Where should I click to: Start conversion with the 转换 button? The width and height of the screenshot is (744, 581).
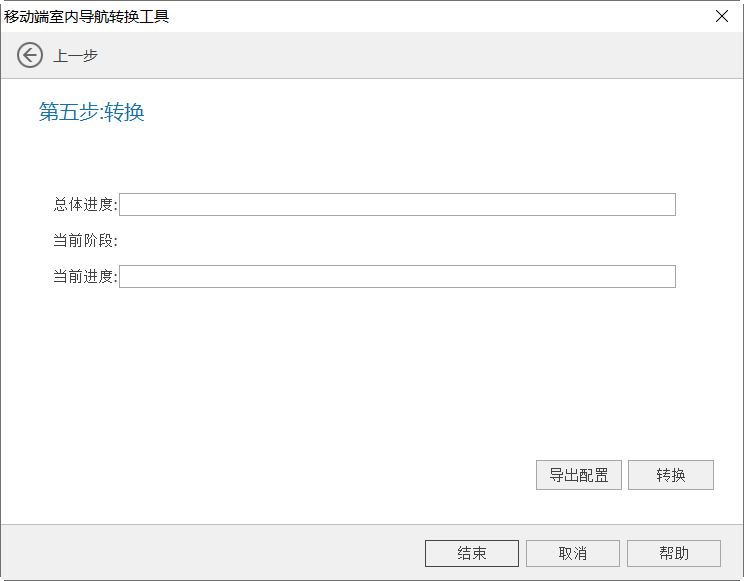coord(670,475)
